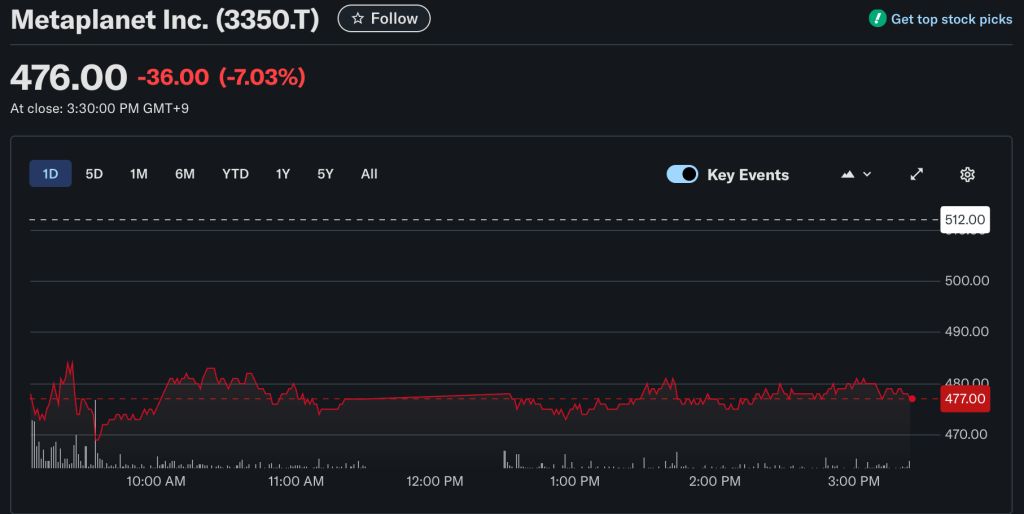Toggle the Key Events switch

682,174
